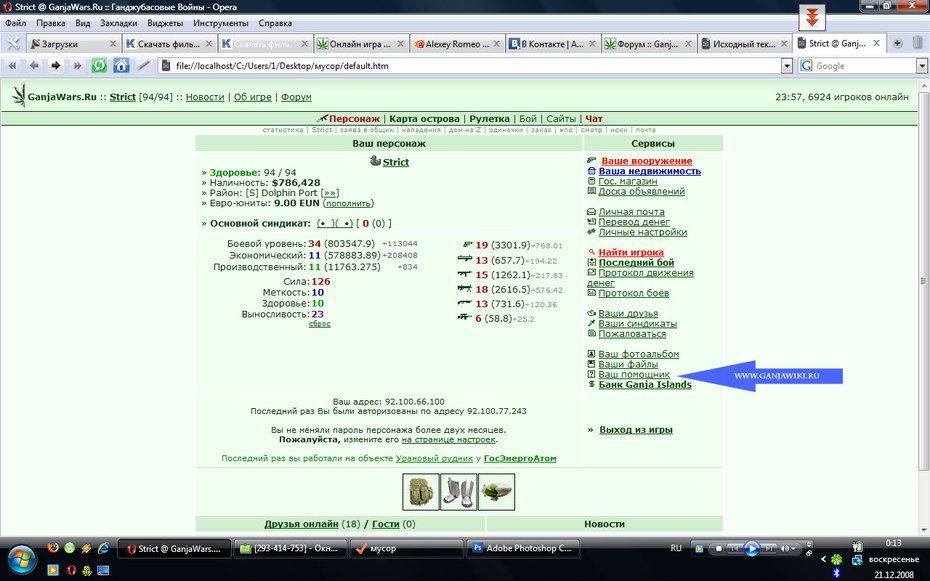Click the backpack item thumbnail
The width and height of the screenshot is (930, 581).
click(x=421, y=491)
